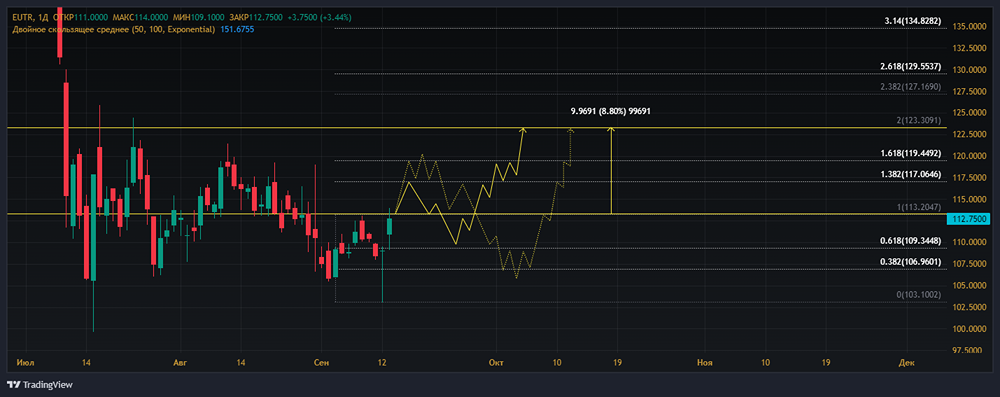The image size is (1000, 397).
Task: Click the price axis value 120.0000
Action: [x=969, y=156]
